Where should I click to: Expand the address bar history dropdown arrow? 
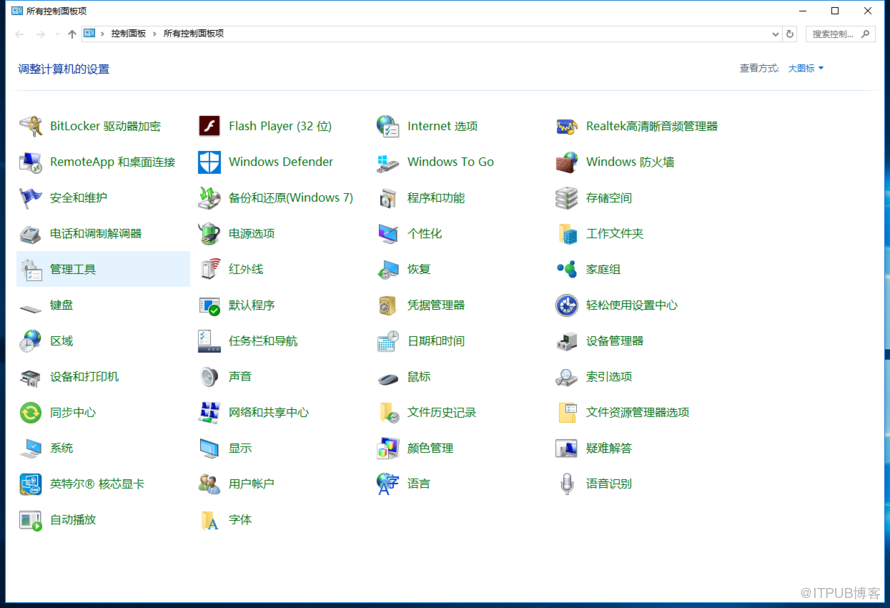775,34
